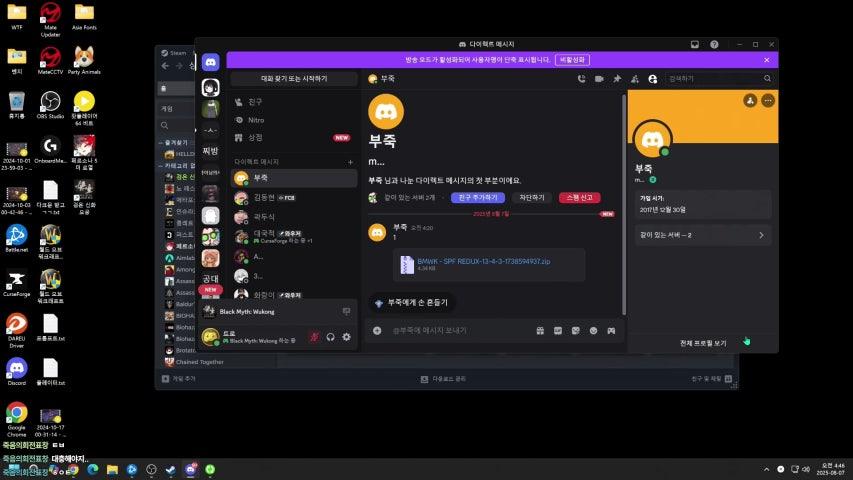Viewport: 853px width, 480px height.
Task: Open the sticker picker in the message bar
Action: click(576, 330)
